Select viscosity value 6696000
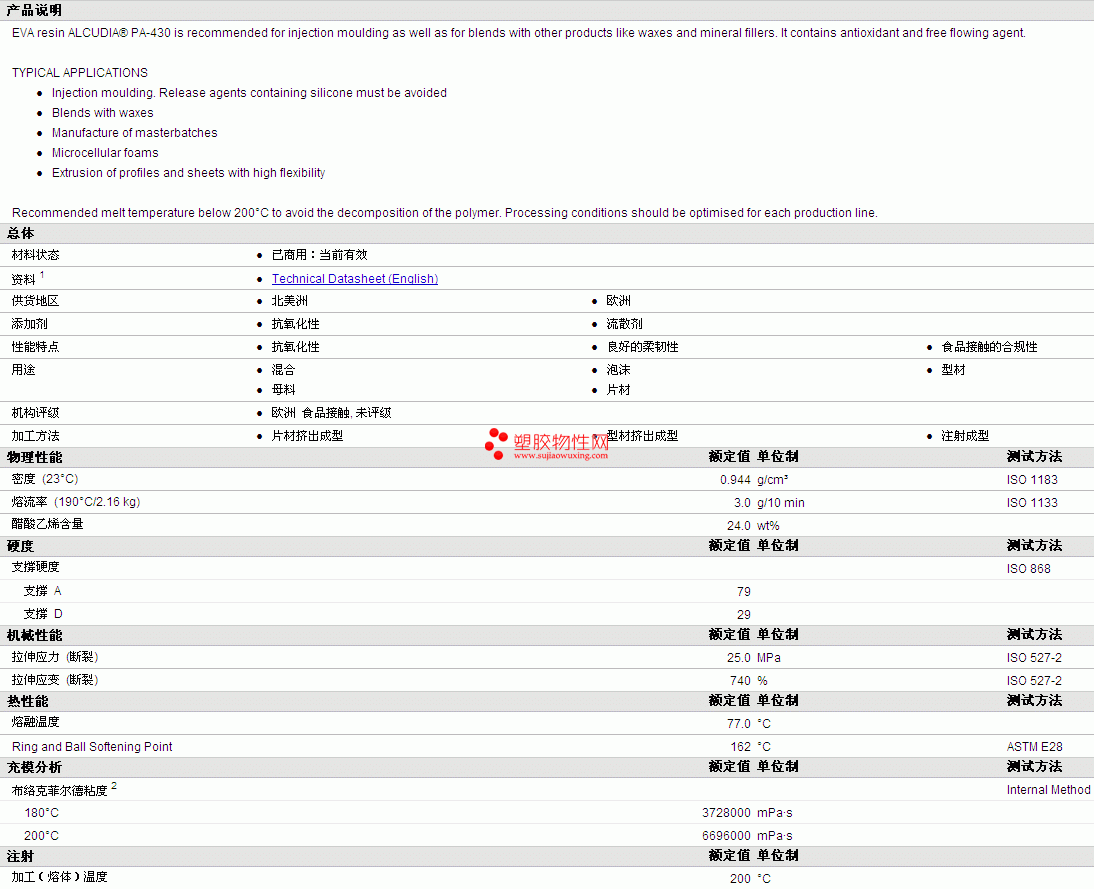Image resolution: width=1094 pixels, height=889 pixels. point(726,836)
